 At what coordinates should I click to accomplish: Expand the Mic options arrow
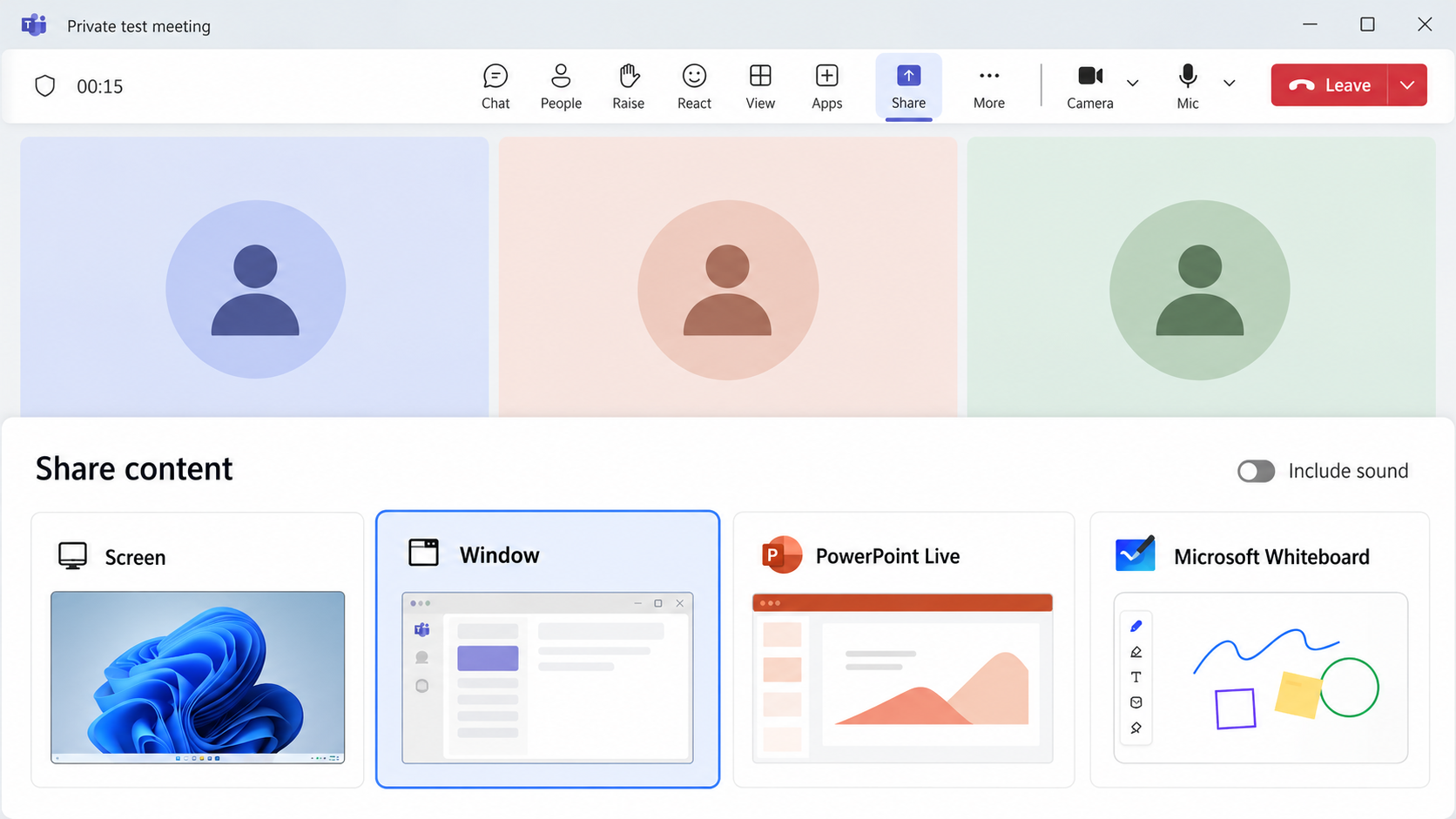(x=1229, y=84)
